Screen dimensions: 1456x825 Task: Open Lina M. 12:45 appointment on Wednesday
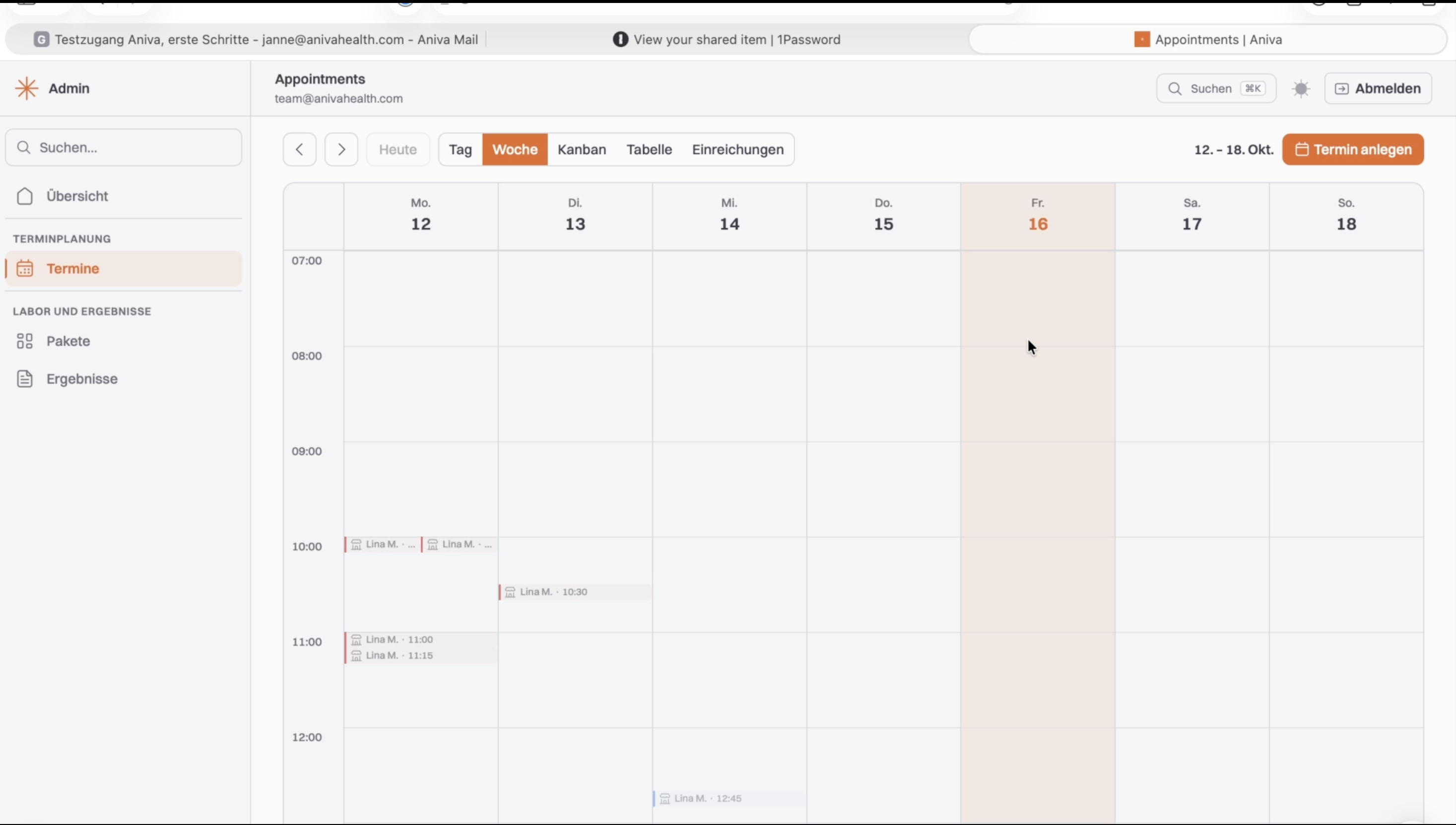pos(729,798)
